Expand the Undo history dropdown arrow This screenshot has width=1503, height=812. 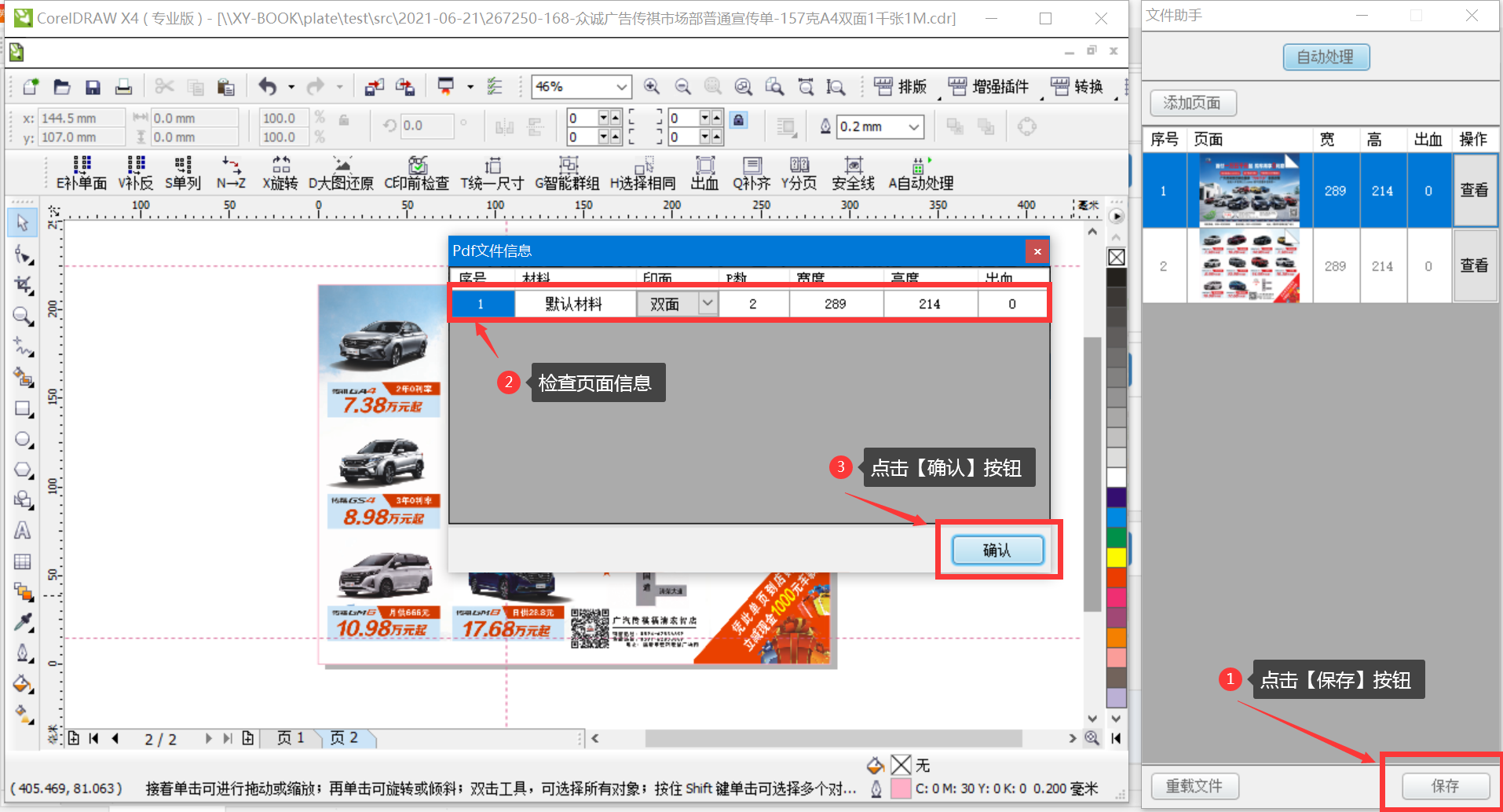click(x=291, y=87)
